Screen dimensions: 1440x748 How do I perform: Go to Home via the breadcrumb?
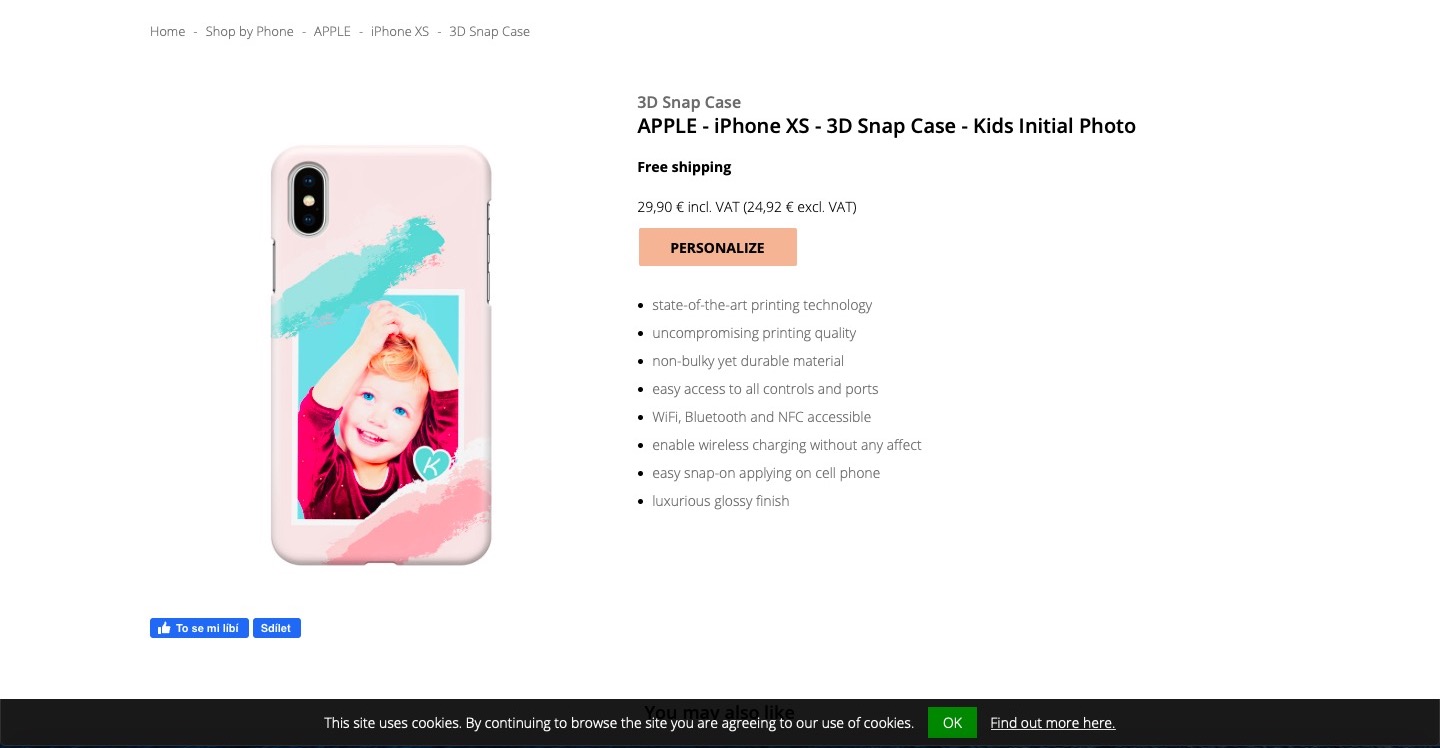[x=167, y=32]
